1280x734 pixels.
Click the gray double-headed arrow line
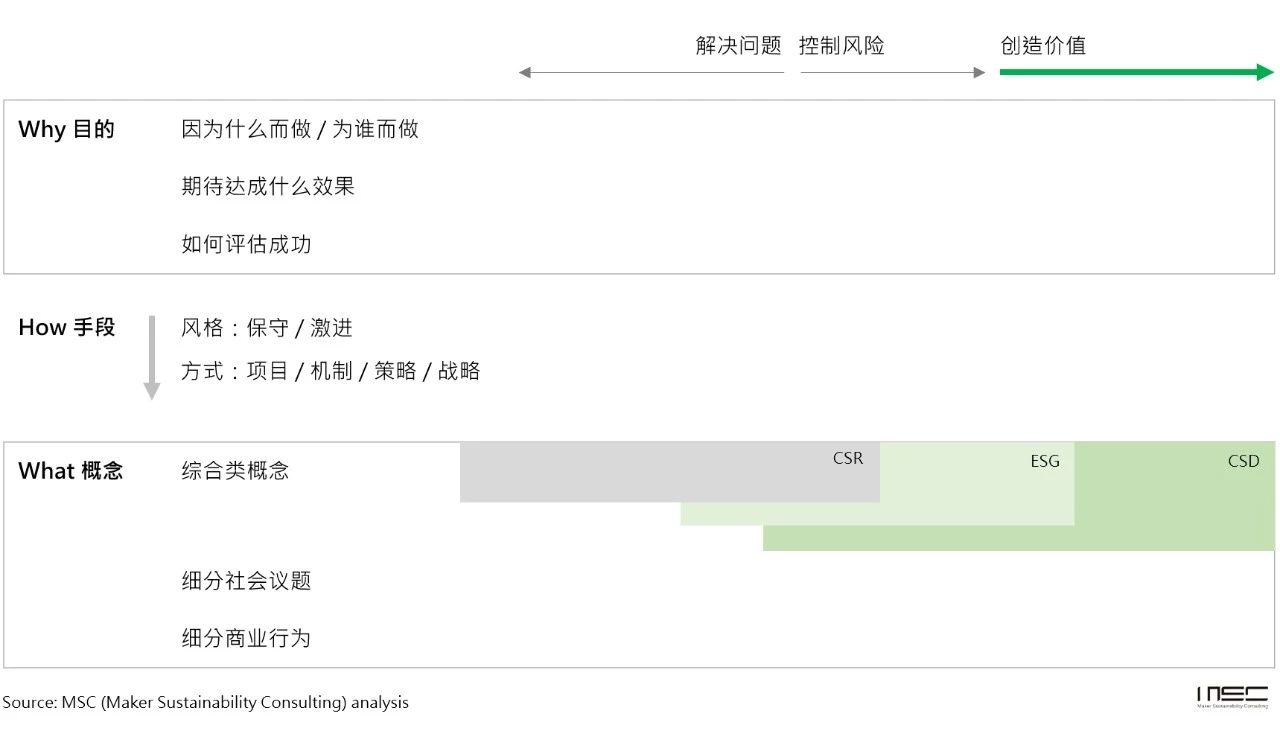752,72
